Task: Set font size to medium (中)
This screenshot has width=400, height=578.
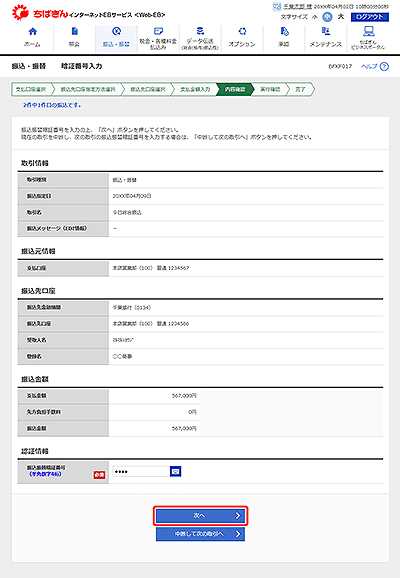Action: 327,17
